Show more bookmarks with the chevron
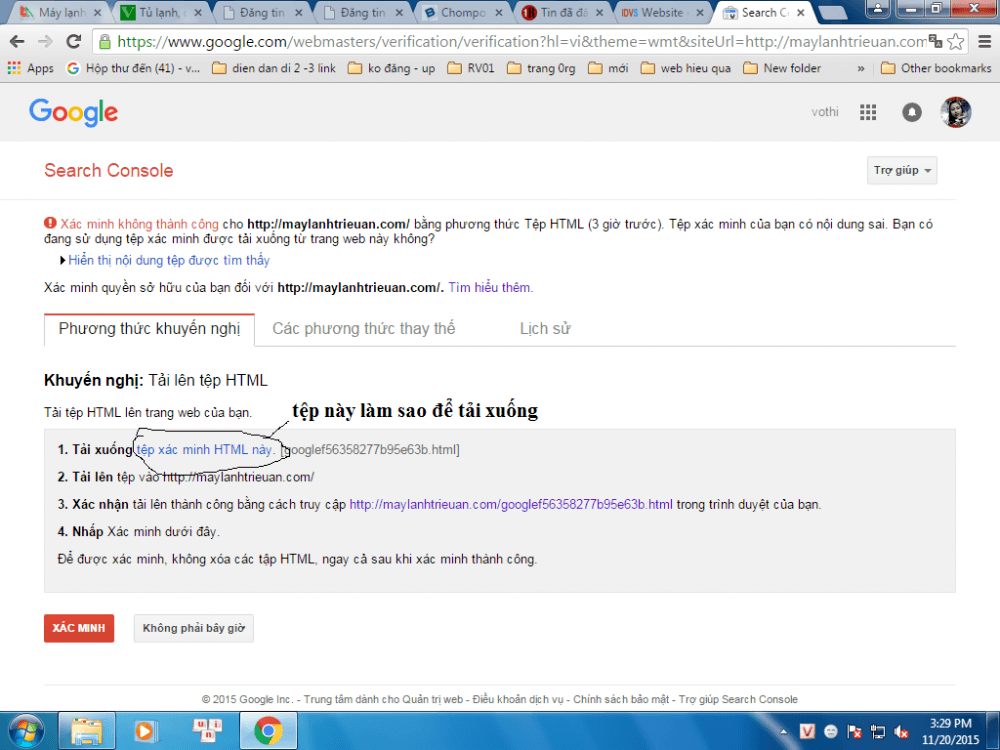 tap(861, 68)
